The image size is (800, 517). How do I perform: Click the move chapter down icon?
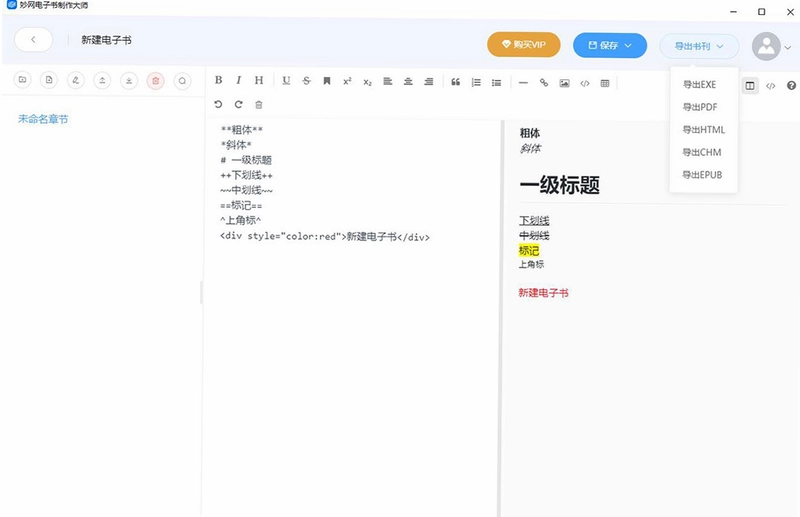(x=129, y=80)
